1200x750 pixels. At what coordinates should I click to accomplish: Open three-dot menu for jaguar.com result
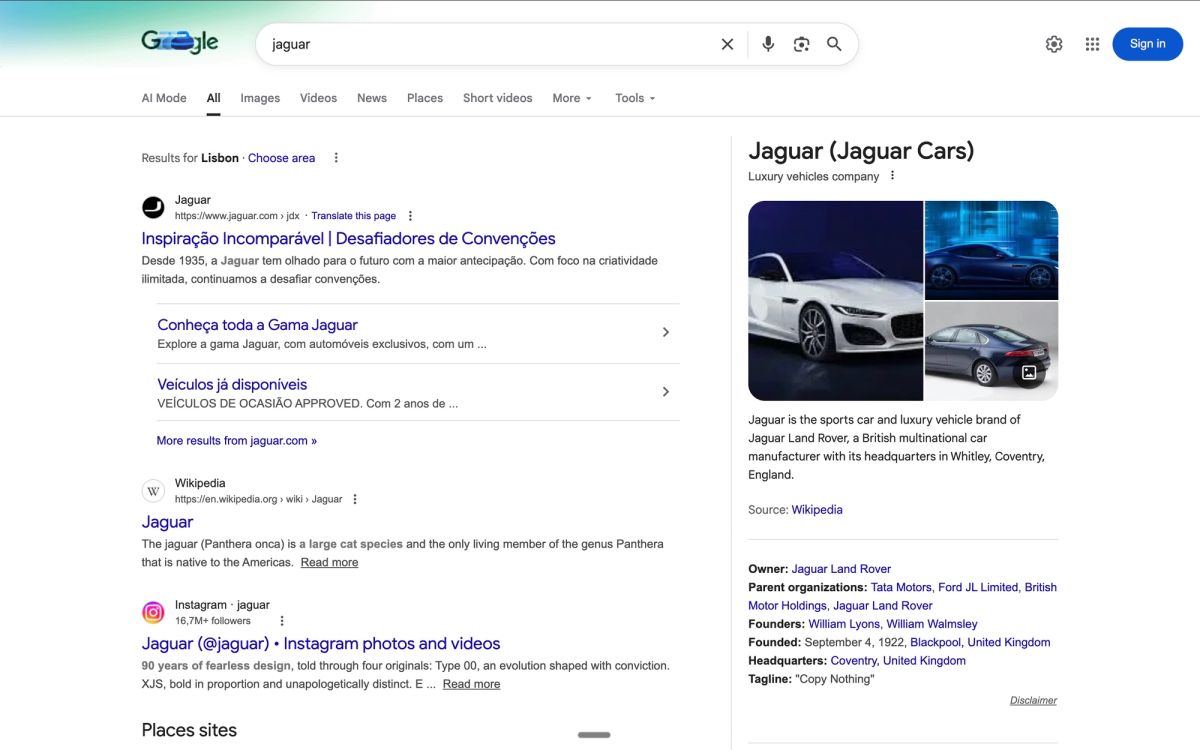pyautogui.click(x=410, y=216)
